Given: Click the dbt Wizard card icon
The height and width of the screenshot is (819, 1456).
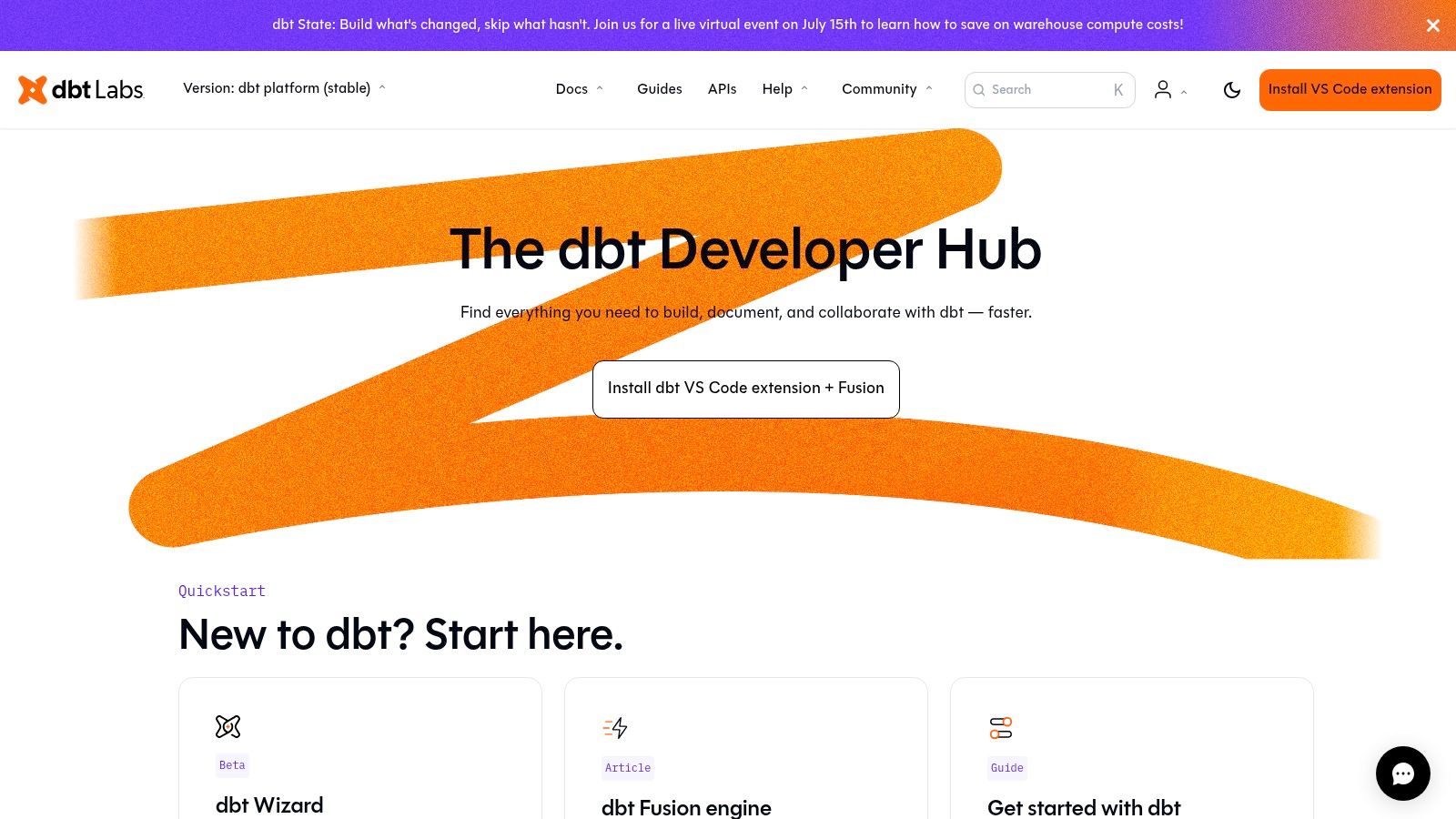Looking at the screenshot, I should coord(227,726).
